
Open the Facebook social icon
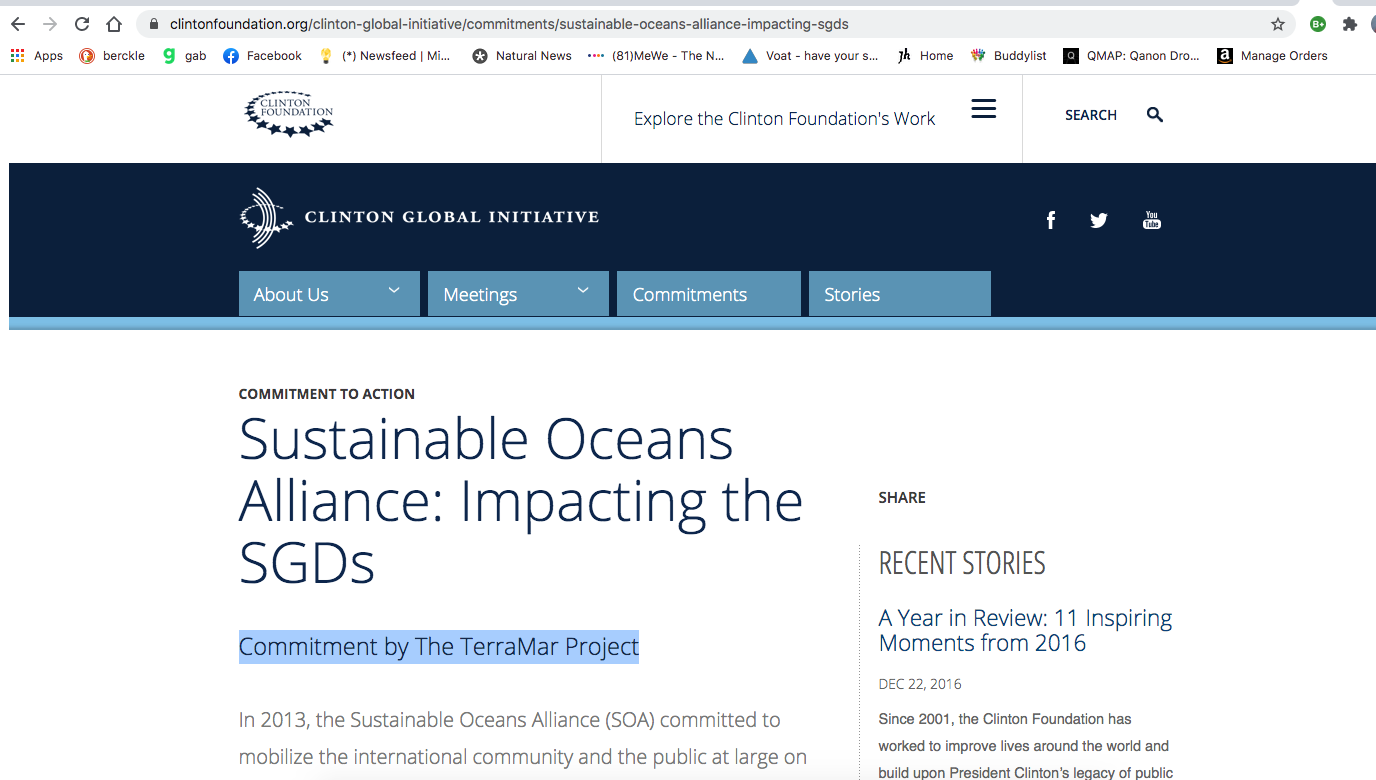coord(1051,220)
